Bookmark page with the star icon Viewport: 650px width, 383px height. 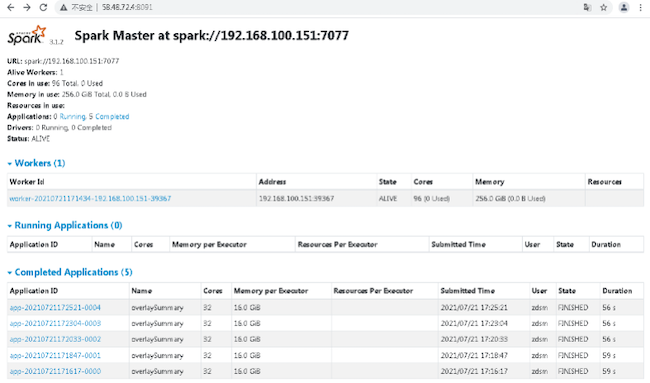pos(604,7)
